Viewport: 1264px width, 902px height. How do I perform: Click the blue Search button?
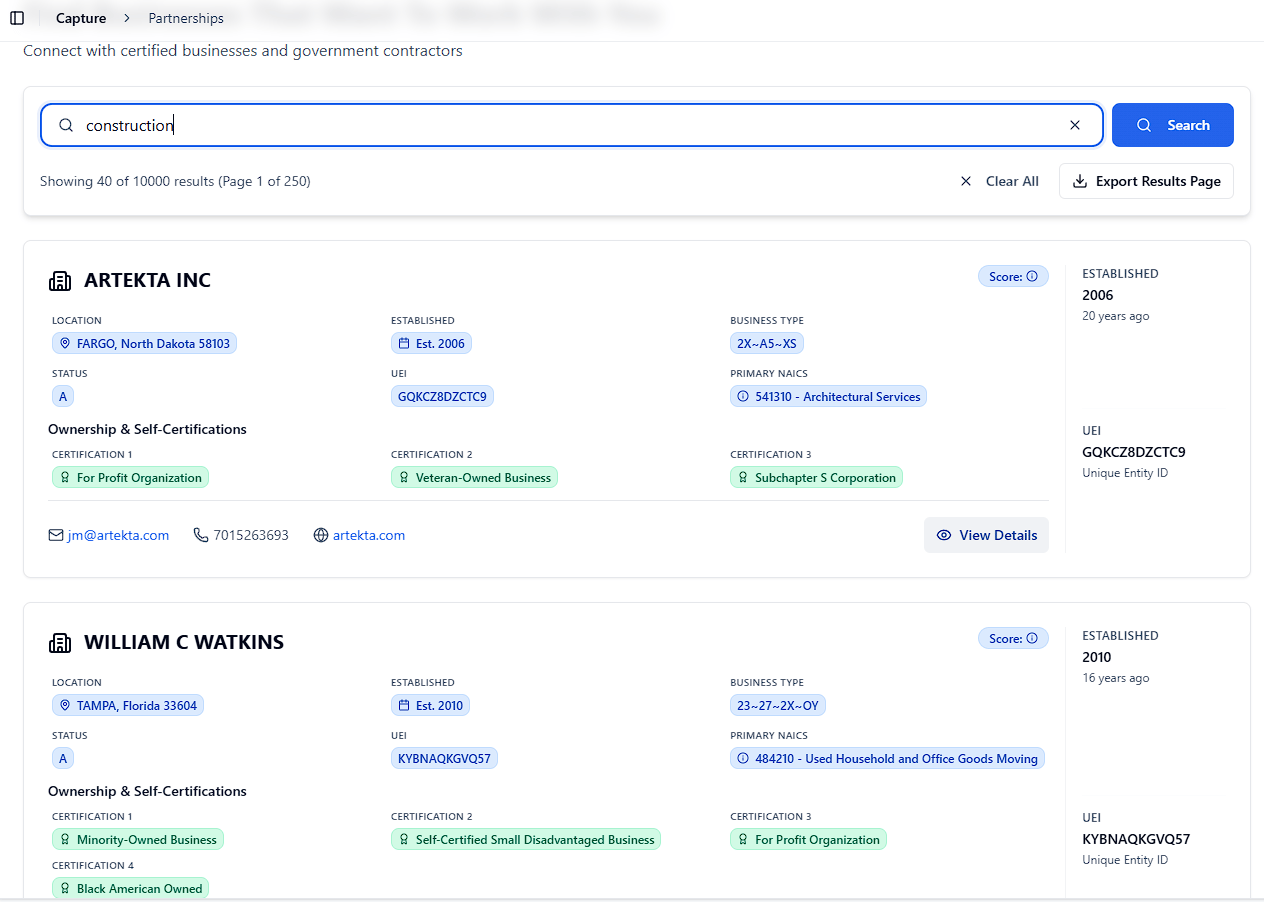pyautogui.click(x=1173, y=125)
